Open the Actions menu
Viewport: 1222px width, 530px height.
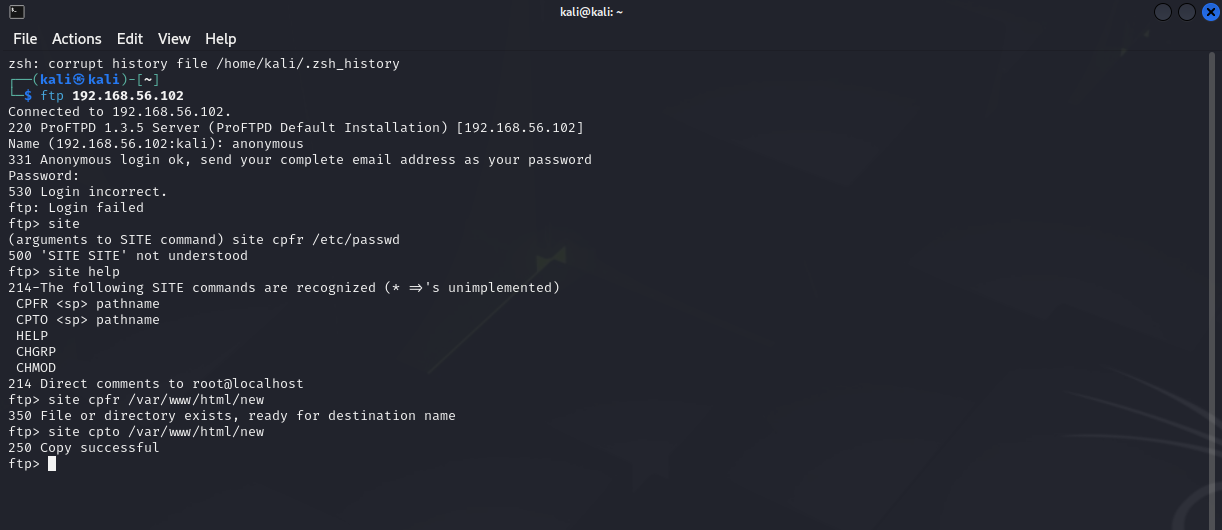point(77,39)
